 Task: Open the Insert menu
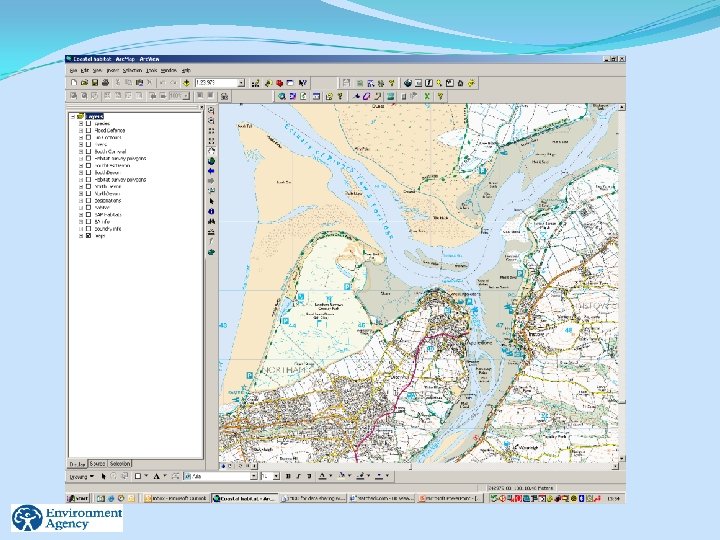tap(112, 71)
